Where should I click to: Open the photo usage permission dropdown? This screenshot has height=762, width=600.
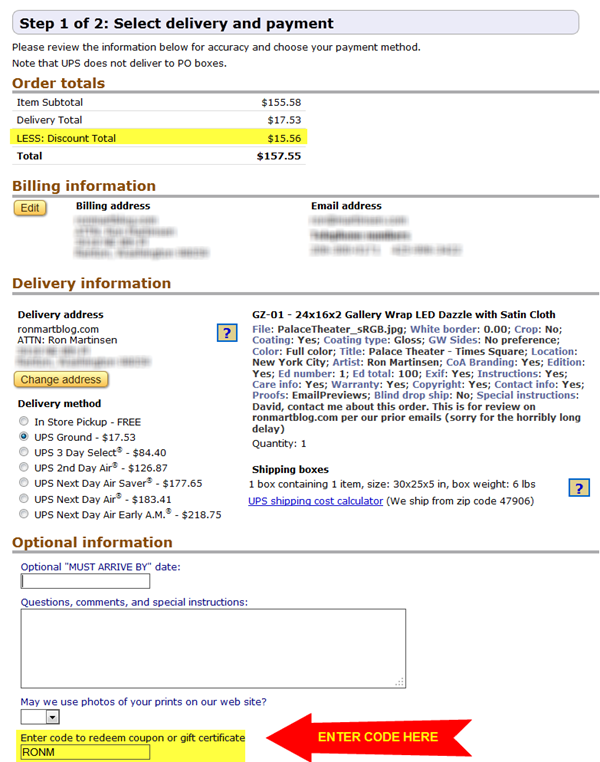40,717
